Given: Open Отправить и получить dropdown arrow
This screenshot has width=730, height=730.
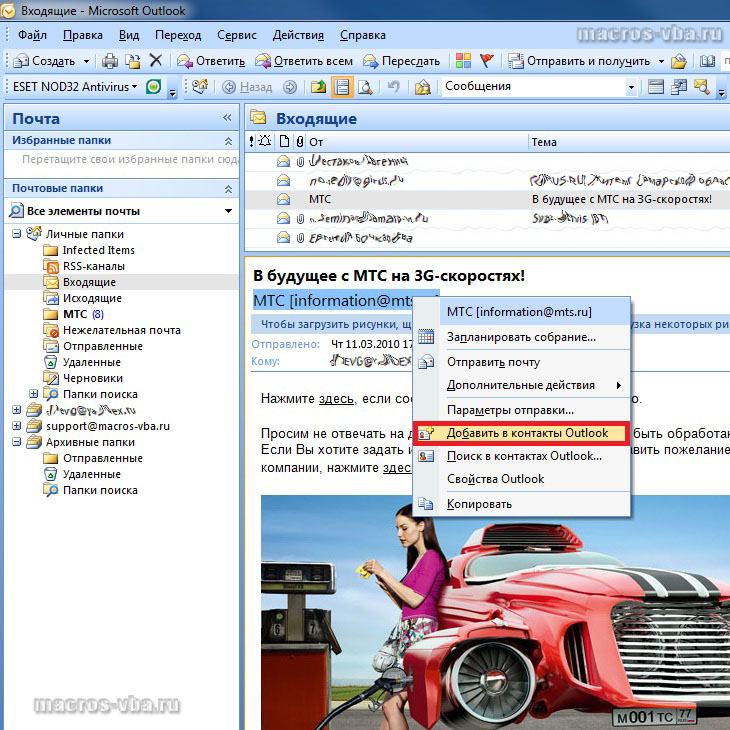Looking at the screenshot, I should point(661,61).
